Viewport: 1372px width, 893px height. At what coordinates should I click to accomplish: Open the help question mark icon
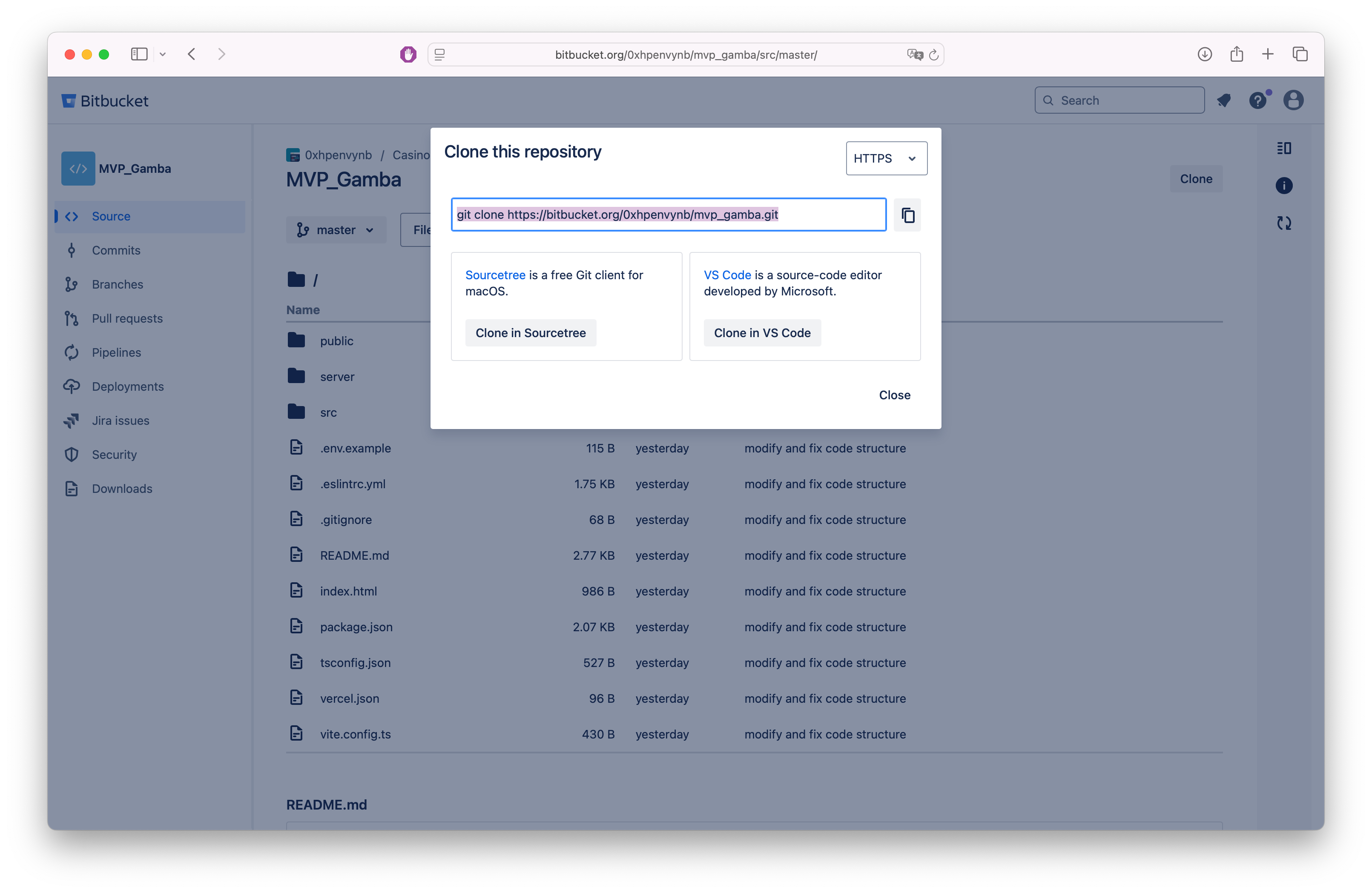point(1257,101)
